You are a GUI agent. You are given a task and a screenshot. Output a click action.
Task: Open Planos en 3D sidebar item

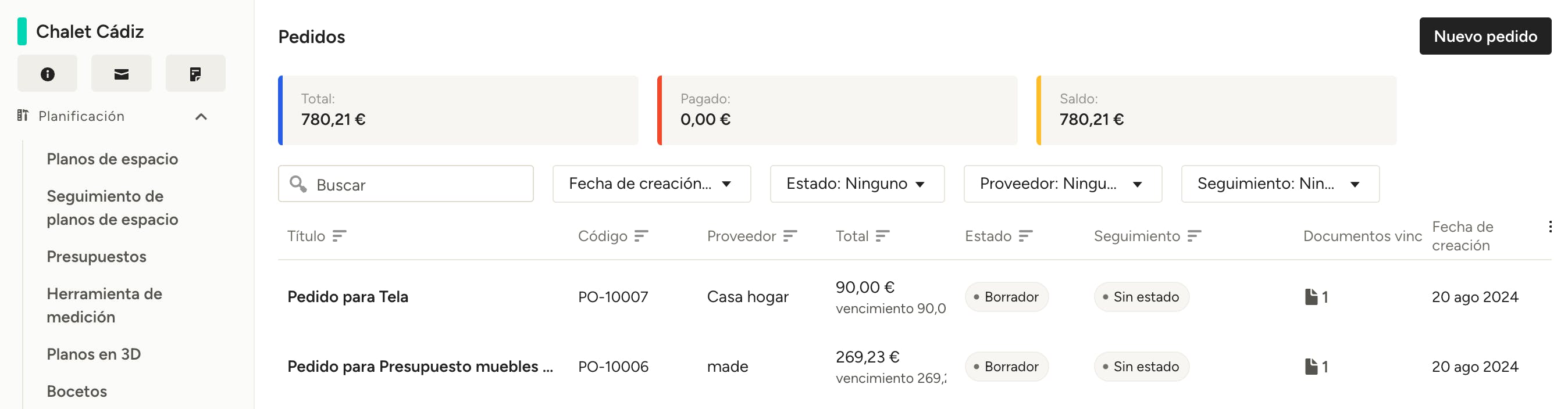[x=94, y=354]
